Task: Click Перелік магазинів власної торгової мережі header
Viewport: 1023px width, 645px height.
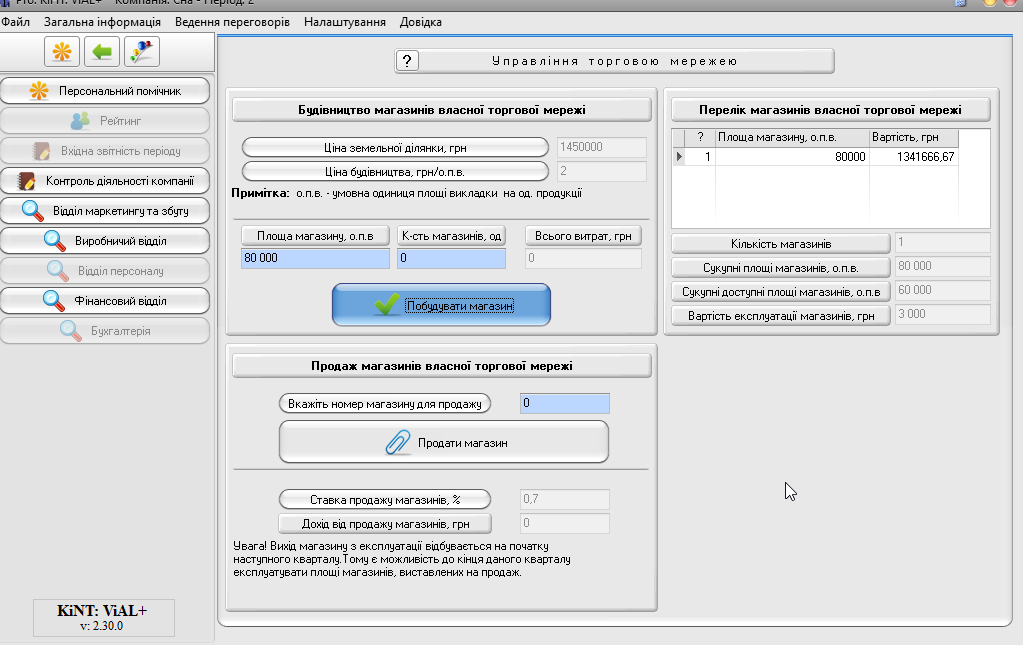Action: (831, 110)
